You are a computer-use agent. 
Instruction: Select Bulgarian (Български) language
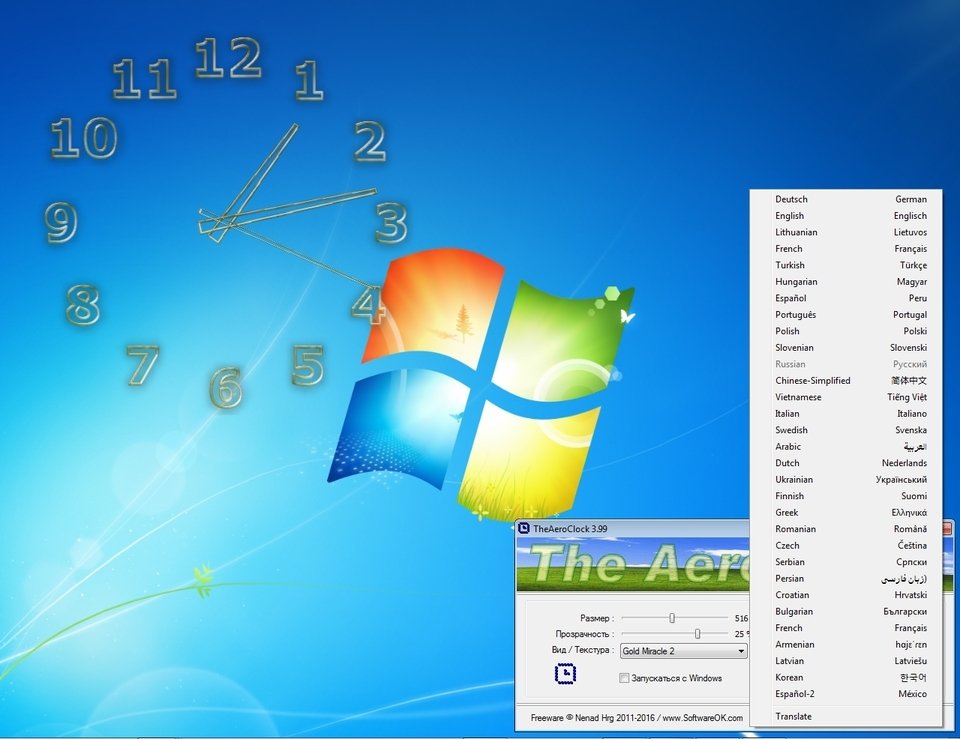[x=846, y=612]
